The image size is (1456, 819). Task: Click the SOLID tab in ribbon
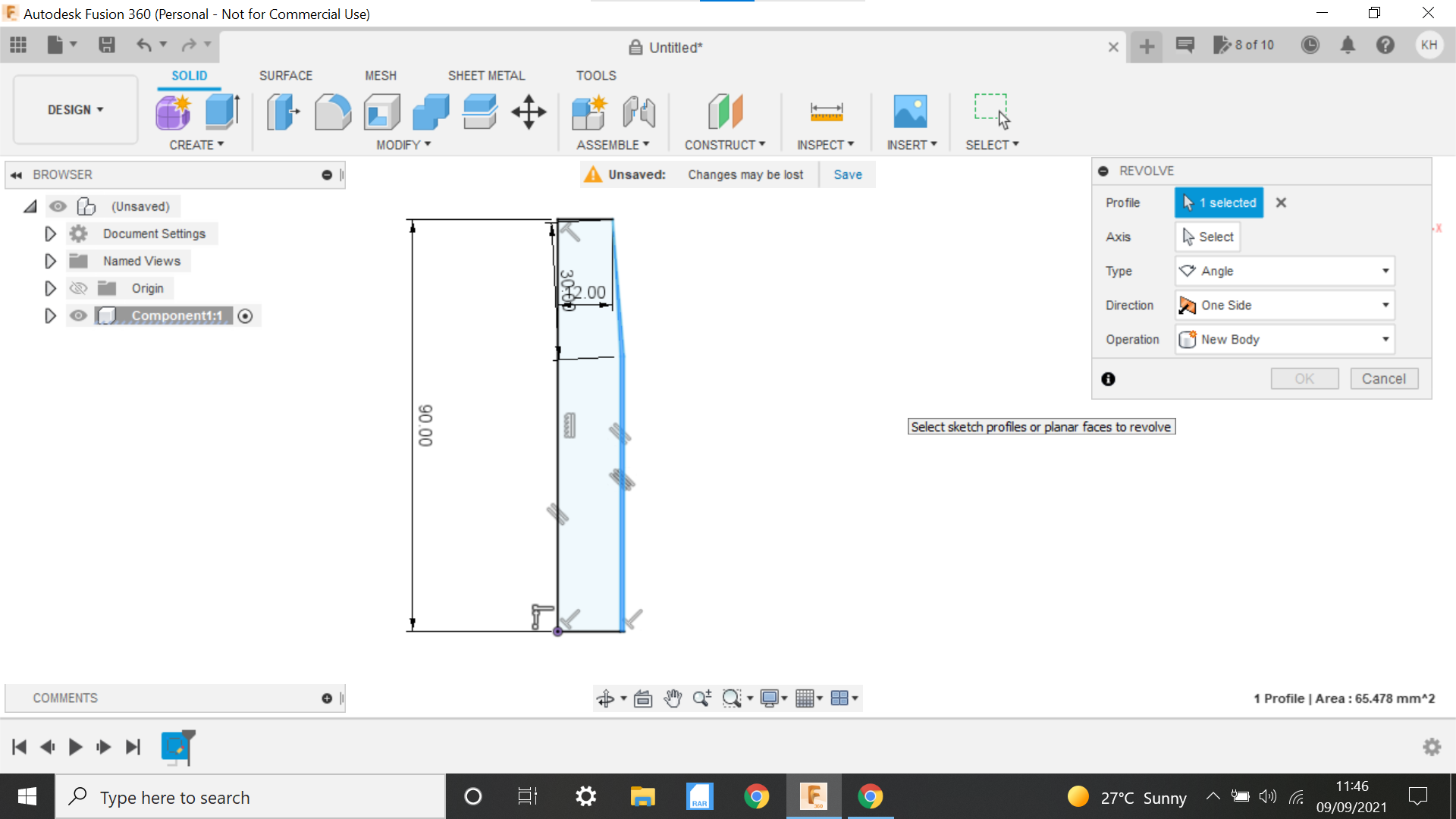click(x=187, y=75)
